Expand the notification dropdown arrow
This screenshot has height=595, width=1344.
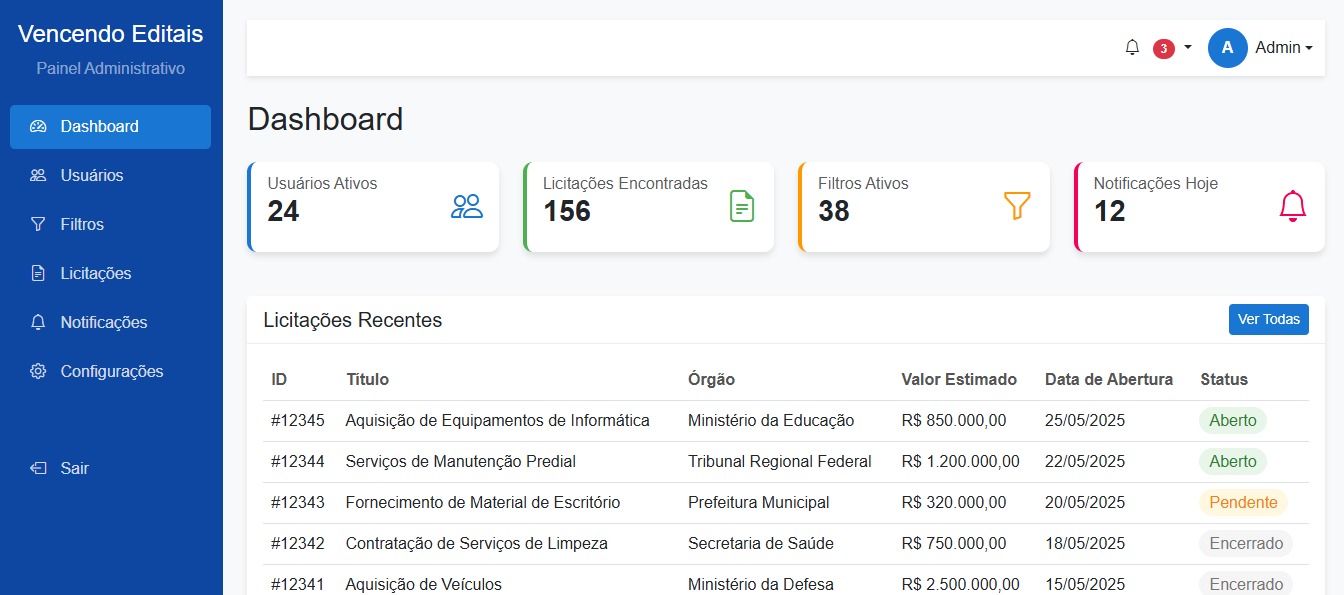1186,47
